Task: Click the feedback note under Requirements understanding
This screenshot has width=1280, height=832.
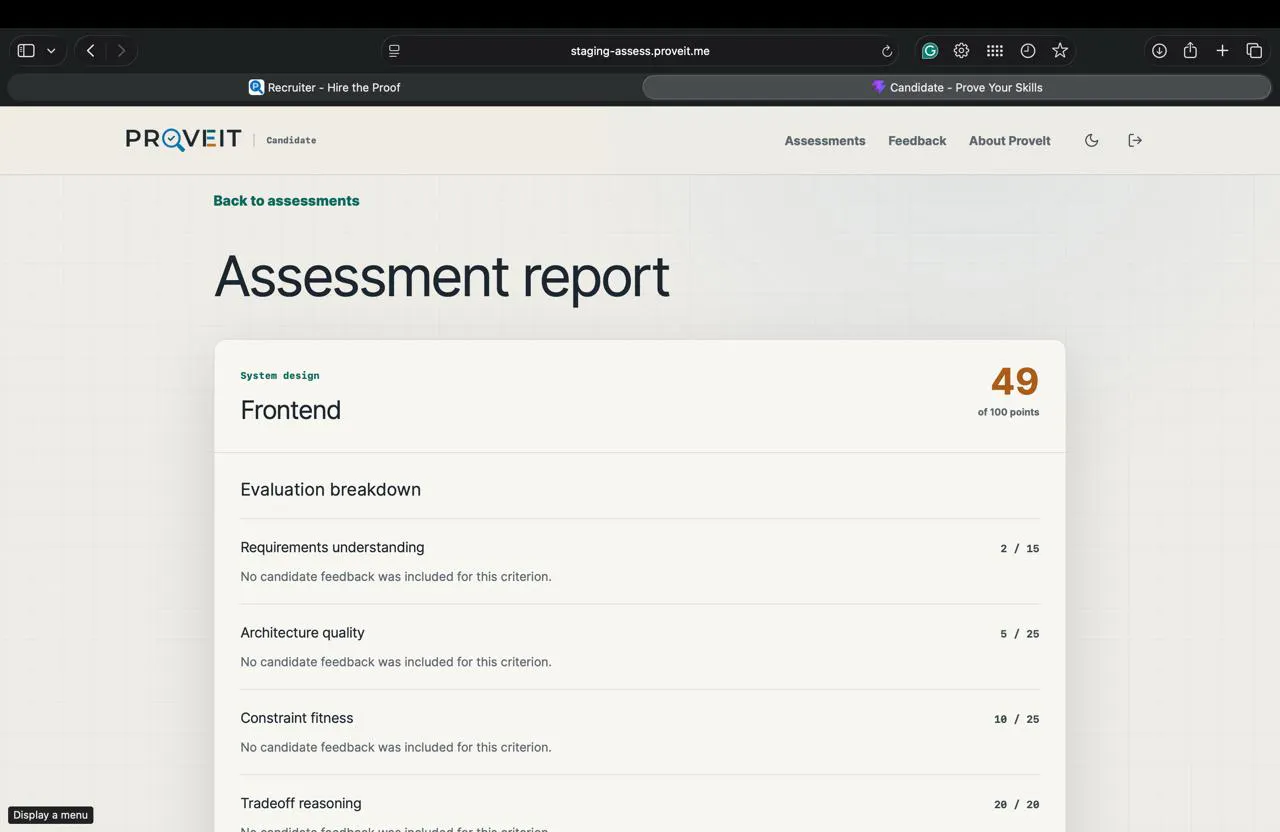Action: tap(396, 576)
